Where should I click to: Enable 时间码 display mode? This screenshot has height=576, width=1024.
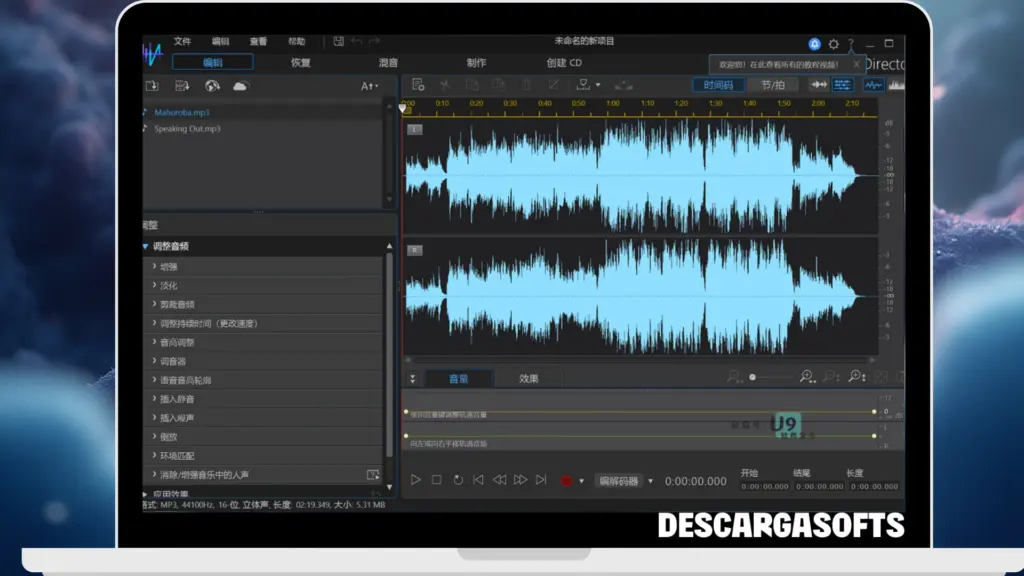point(718,85)
